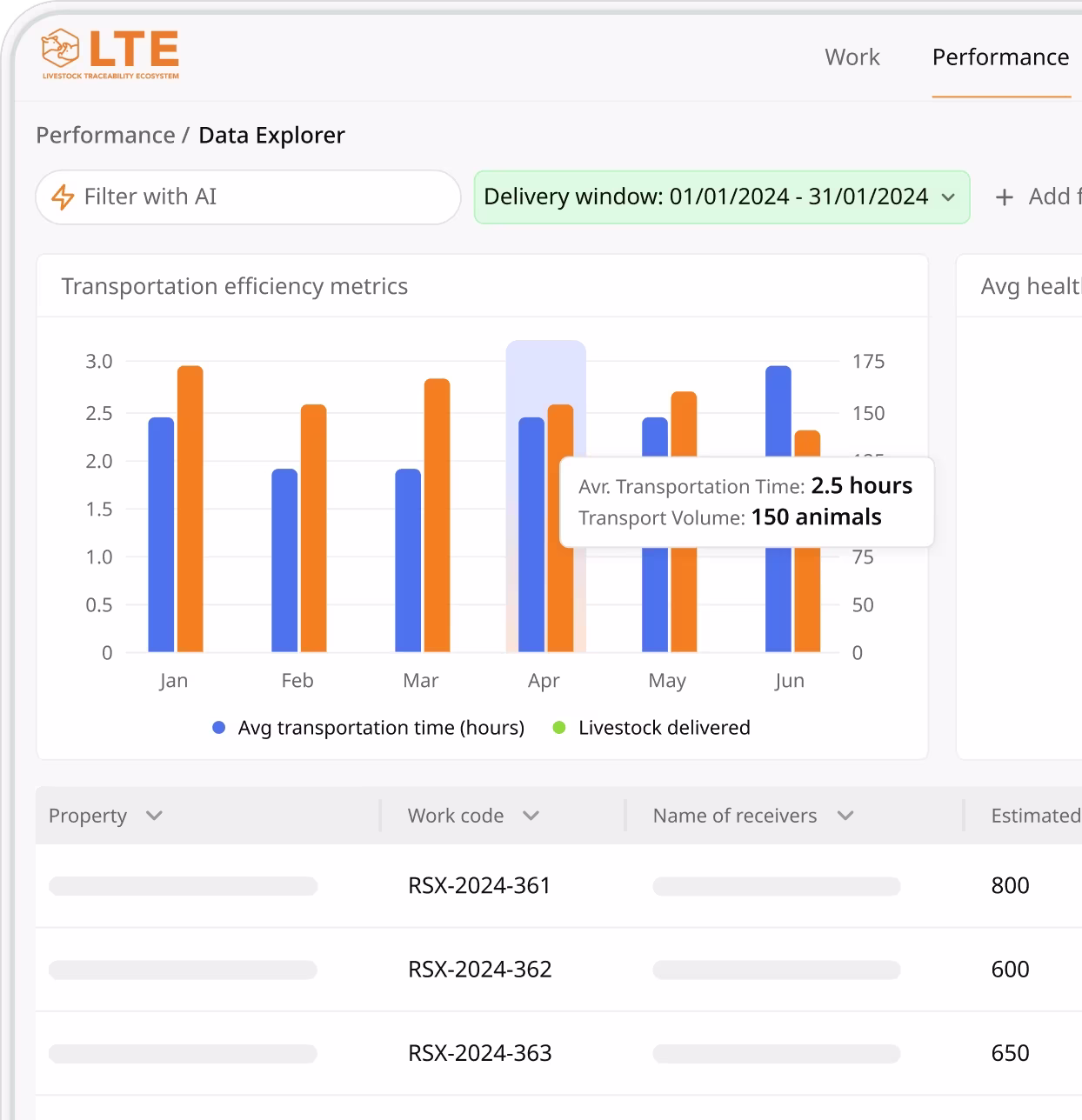Click the Performance breadcrumb link
1082x1120 pixels.
click(x=105, y=135)
